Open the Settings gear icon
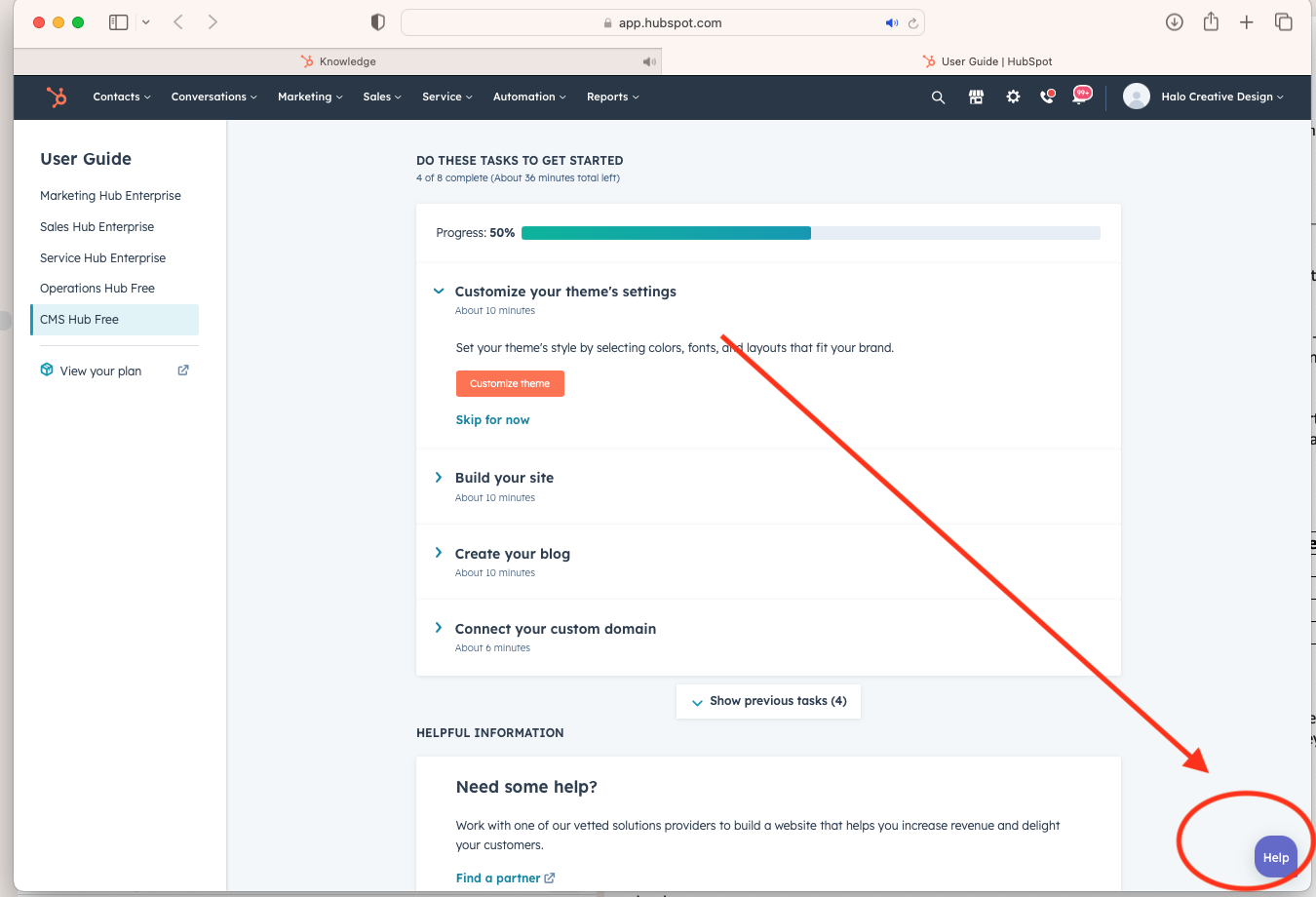This screenshot has height=897, width=1316. click(1013, 97)
